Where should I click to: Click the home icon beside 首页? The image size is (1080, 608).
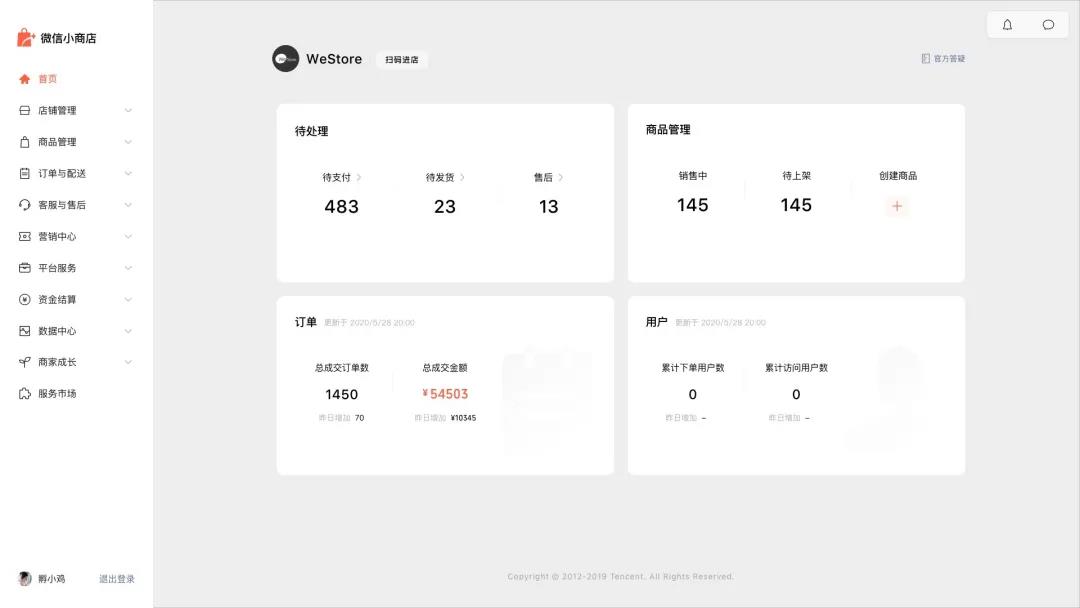tap(25, 79)
